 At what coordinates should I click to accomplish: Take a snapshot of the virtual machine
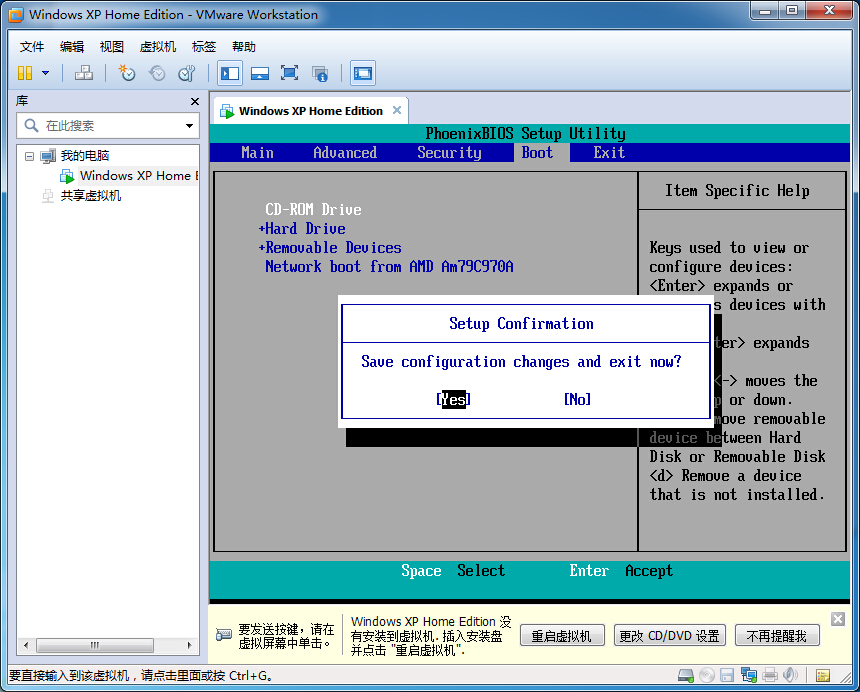(123, 73)
